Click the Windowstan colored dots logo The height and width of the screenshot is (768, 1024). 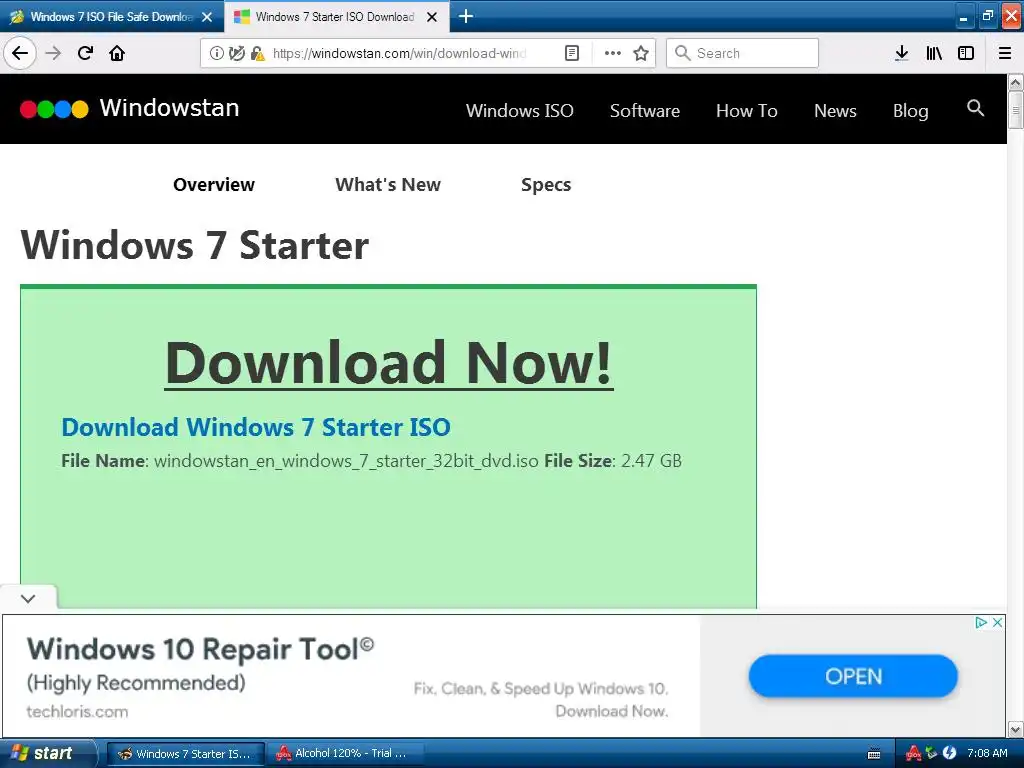coord(54,109)
